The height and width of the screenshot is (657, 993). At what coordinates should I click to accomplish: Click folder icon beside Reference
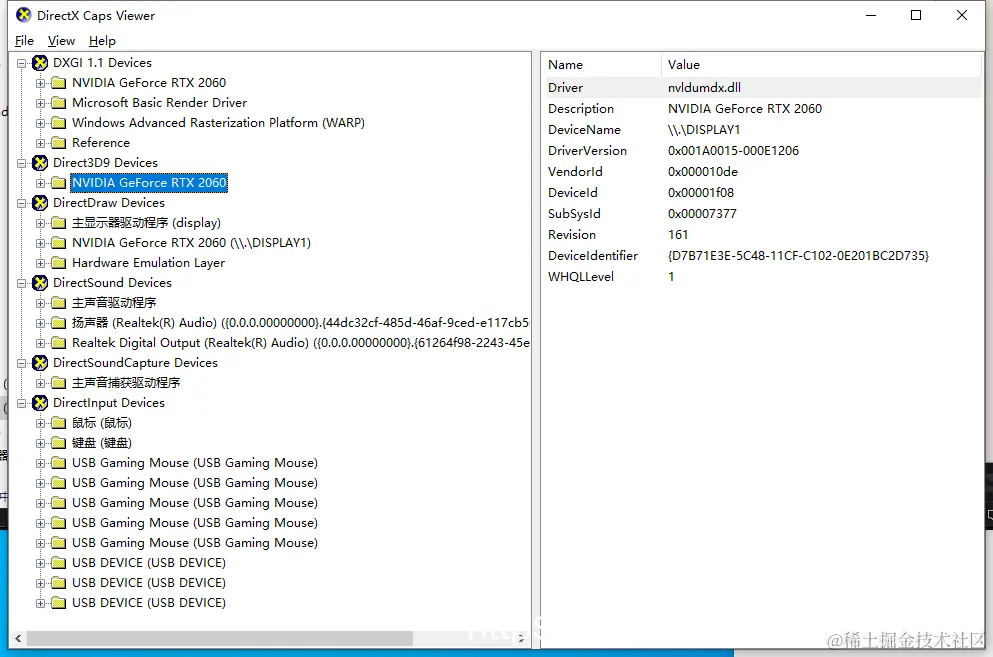point(58,143)
